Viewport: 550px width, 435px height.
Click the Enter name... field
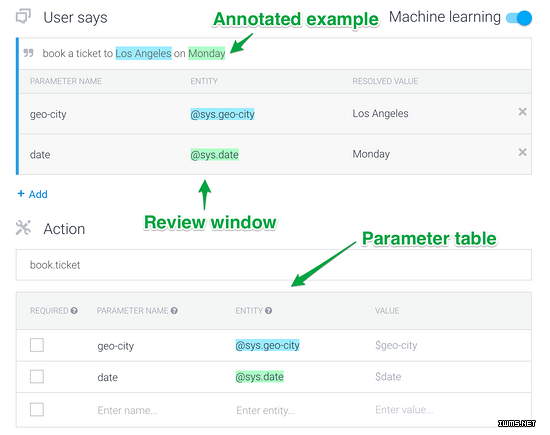(127, 410)
